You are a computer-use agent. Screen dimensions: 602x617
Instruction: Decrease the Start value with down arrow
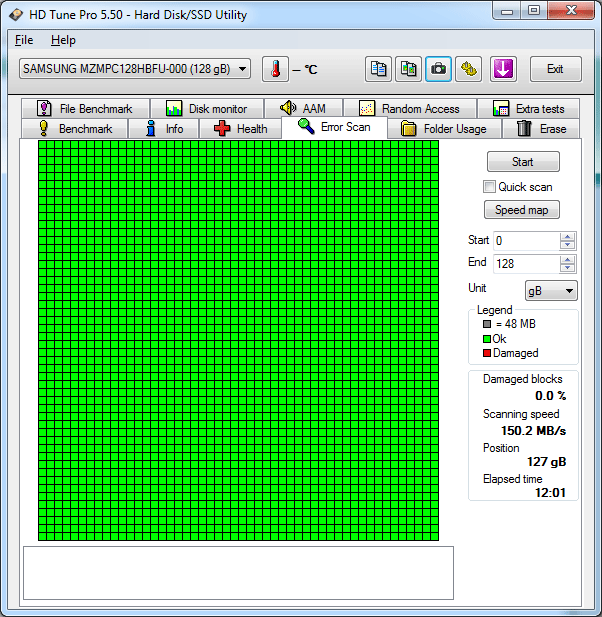point(567,245)
